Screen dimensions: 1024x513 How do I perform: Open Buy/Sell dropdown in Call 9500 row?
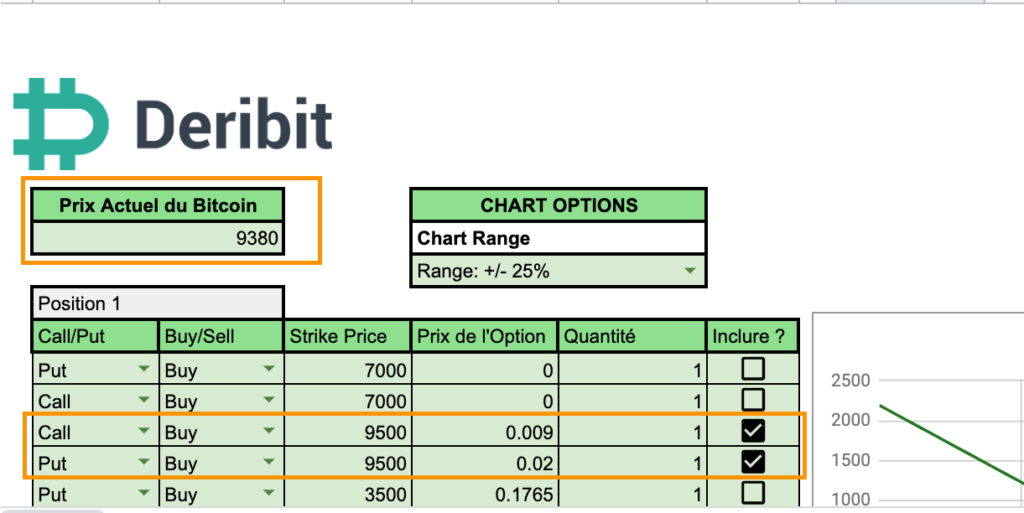(x=221, y=432)
